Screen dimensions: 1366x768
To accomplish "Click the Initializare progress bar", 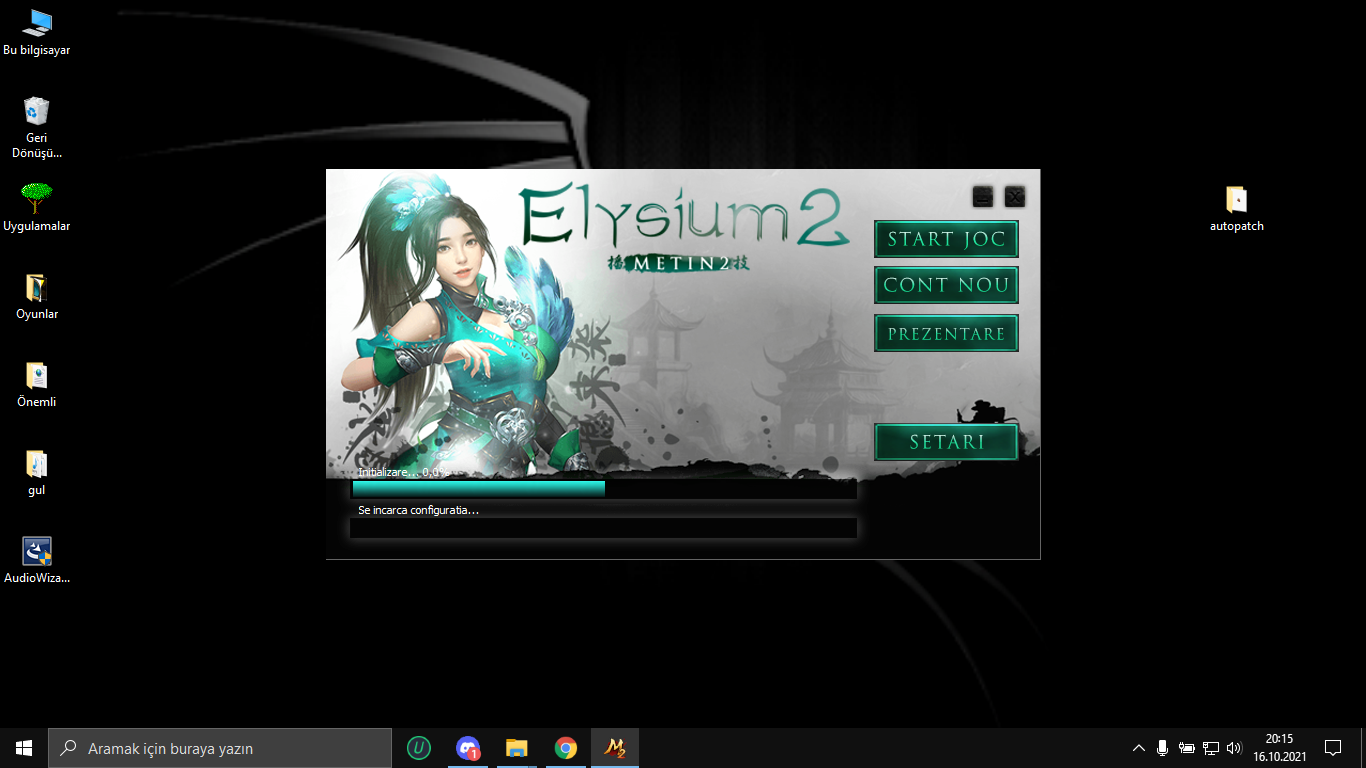I will click(x=604, y=489).
